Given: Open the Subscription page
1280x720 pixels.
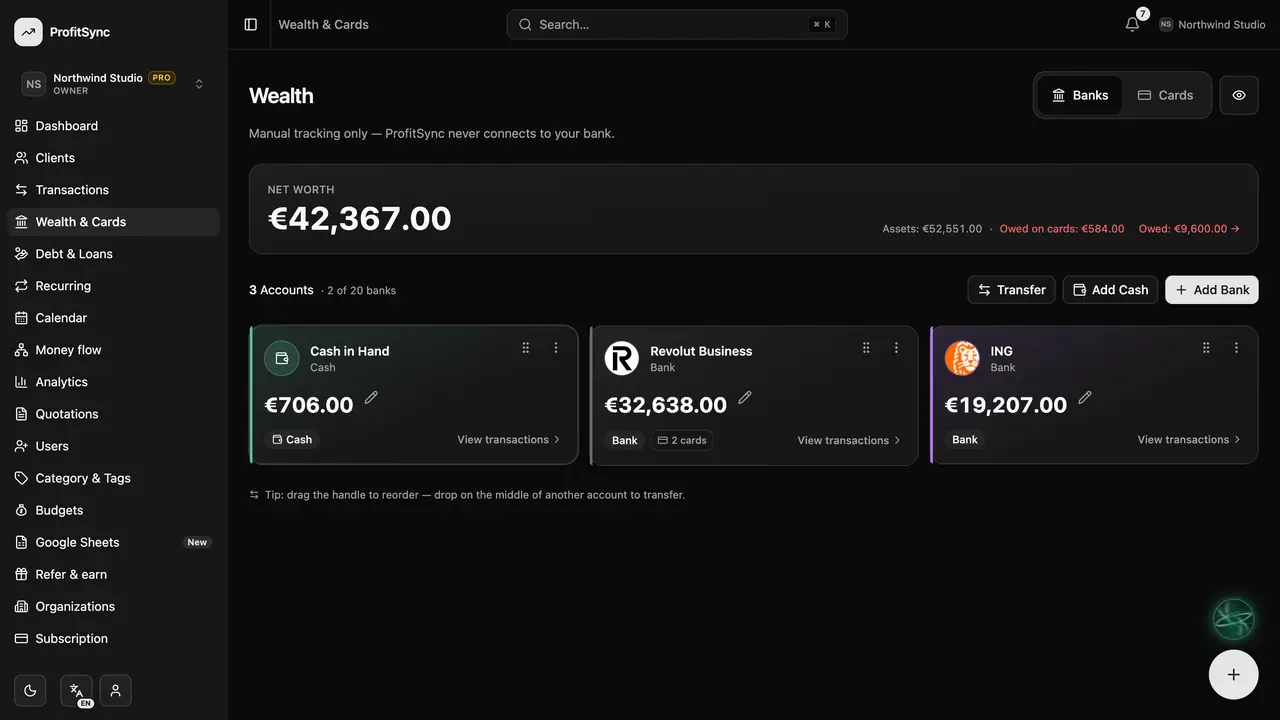Looking at the screenshot, I should pyautogui.click(x=114, y=638).
